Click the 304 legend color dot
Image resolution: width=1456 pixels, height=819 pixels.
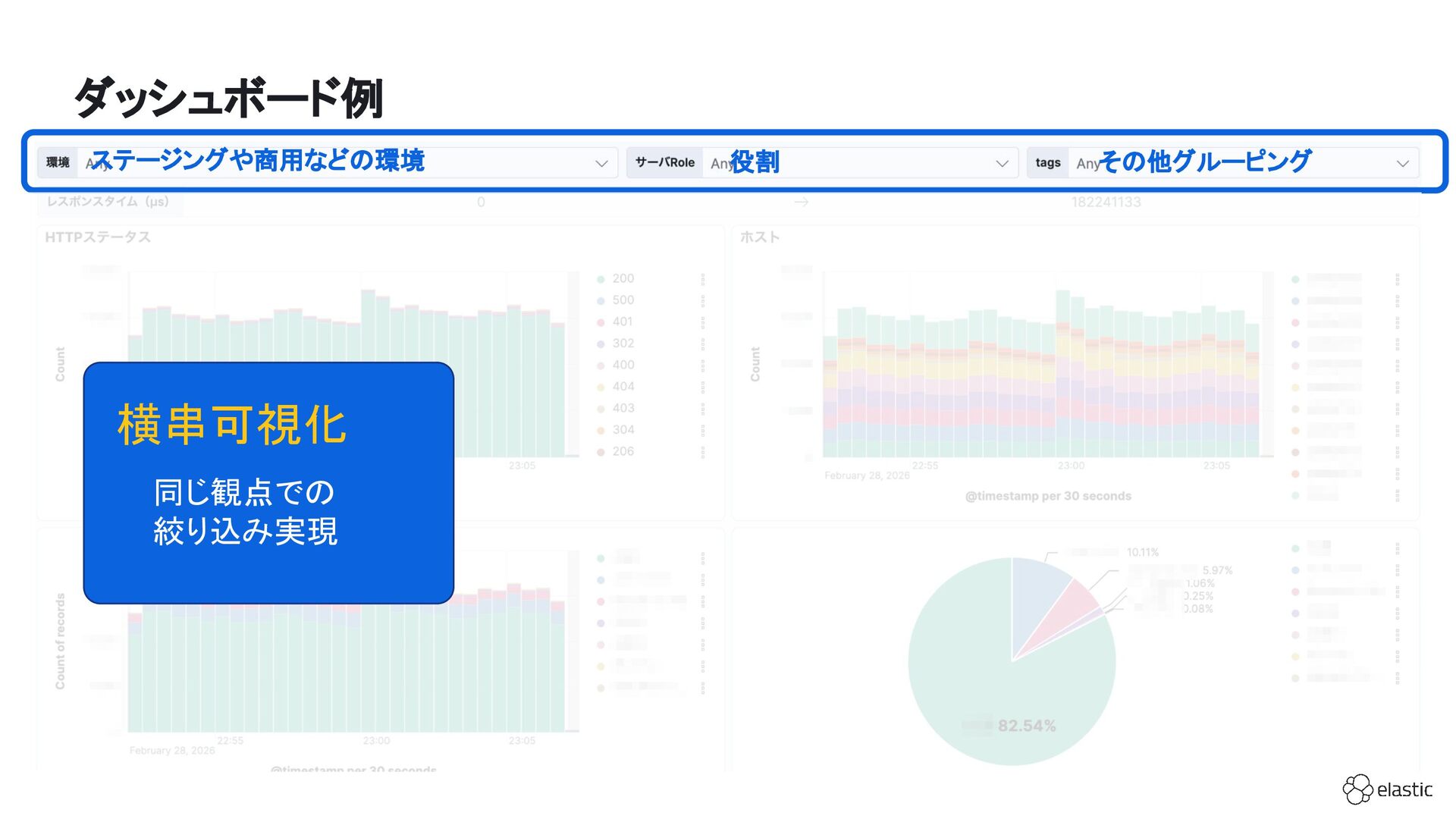601,431
